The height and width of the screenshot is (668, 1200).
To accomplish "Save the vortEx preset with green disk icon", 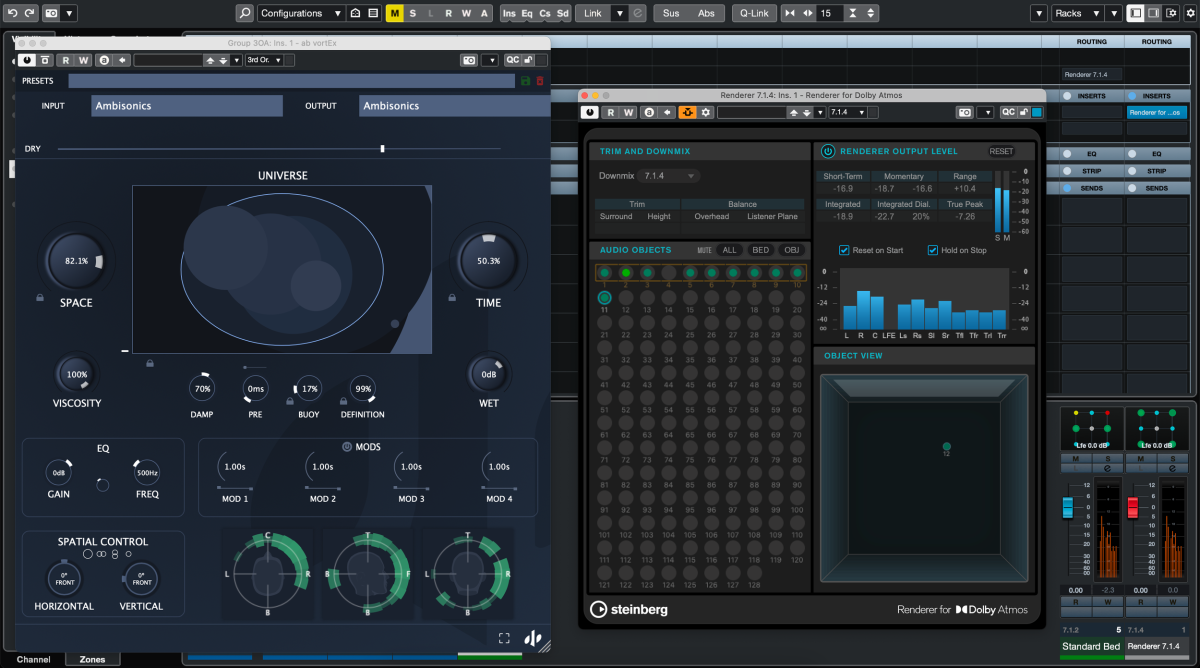I will point(526,80).
